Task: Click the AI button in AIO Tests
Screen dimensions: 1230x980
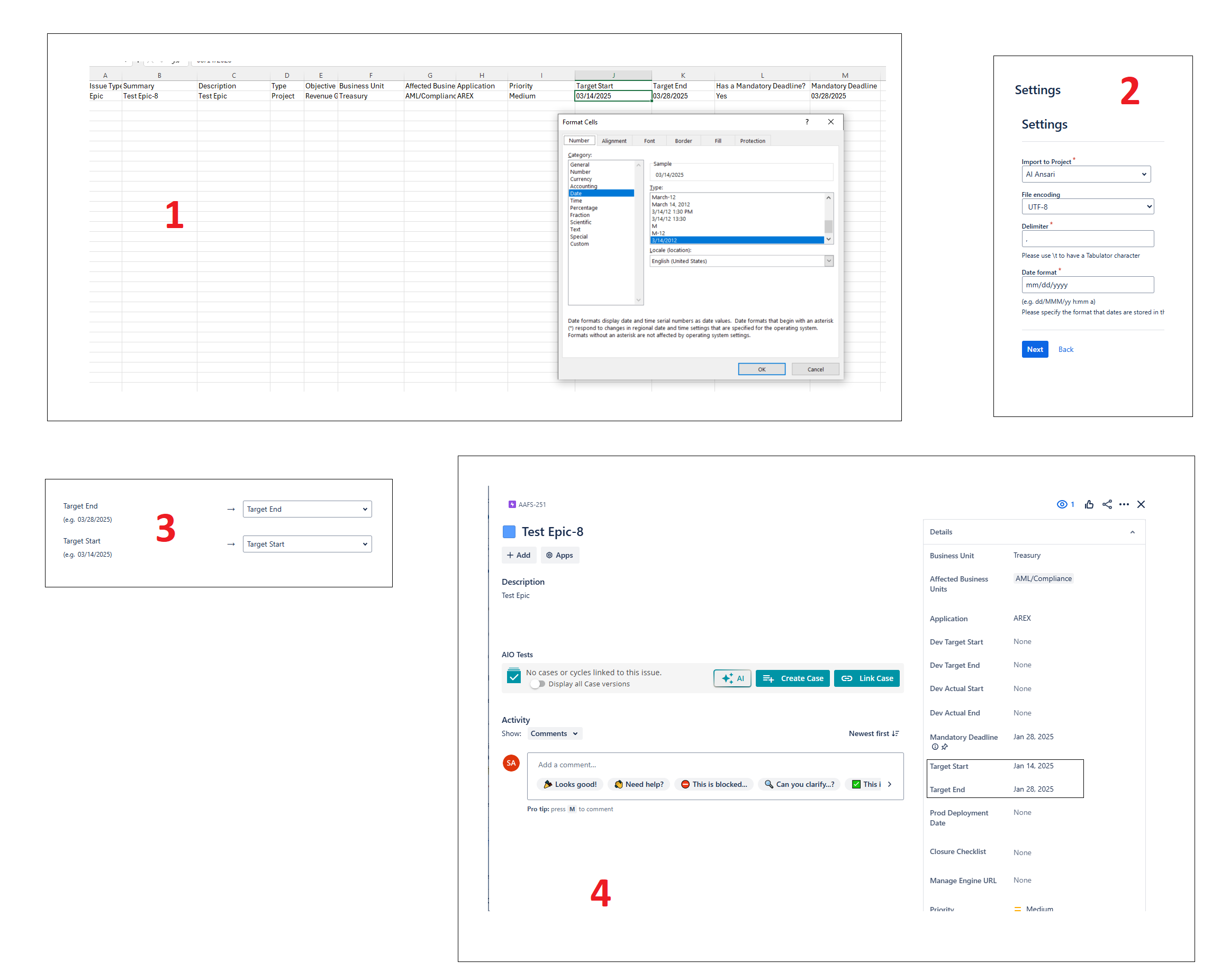Action: pos(732,678)
